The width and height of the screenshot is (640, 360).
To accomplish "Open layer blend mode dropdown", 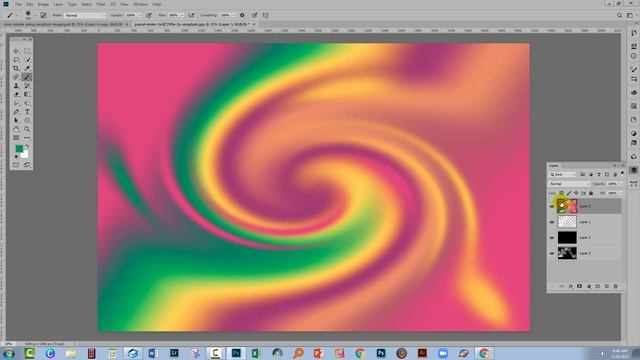I will coord(569,184).
